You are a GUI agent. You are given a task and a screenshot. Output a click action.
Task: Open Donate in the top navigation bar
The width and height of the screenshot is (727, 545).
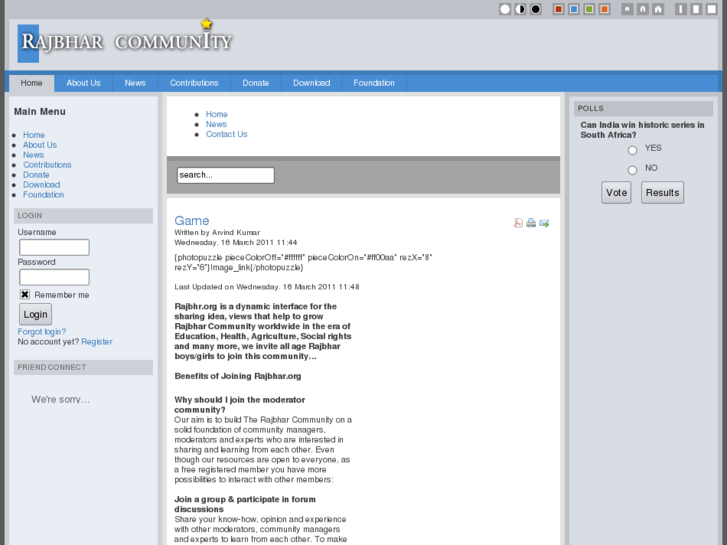[255, 83]
